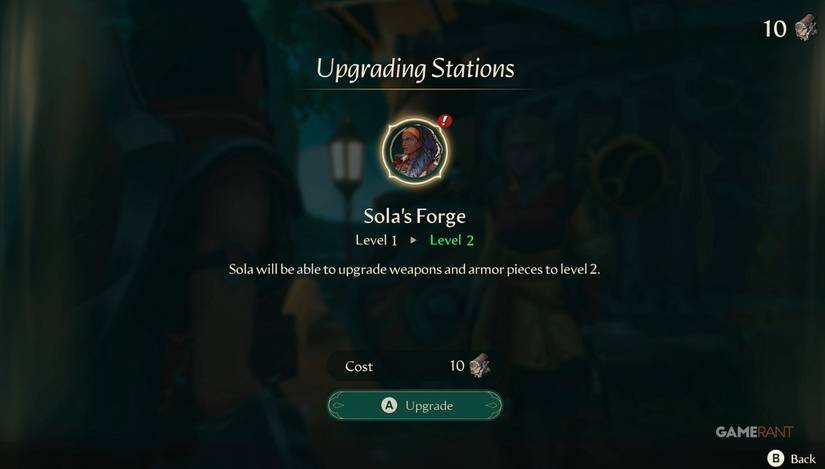
Task: Click the A button icon on Upgrade
Action: 389,405
